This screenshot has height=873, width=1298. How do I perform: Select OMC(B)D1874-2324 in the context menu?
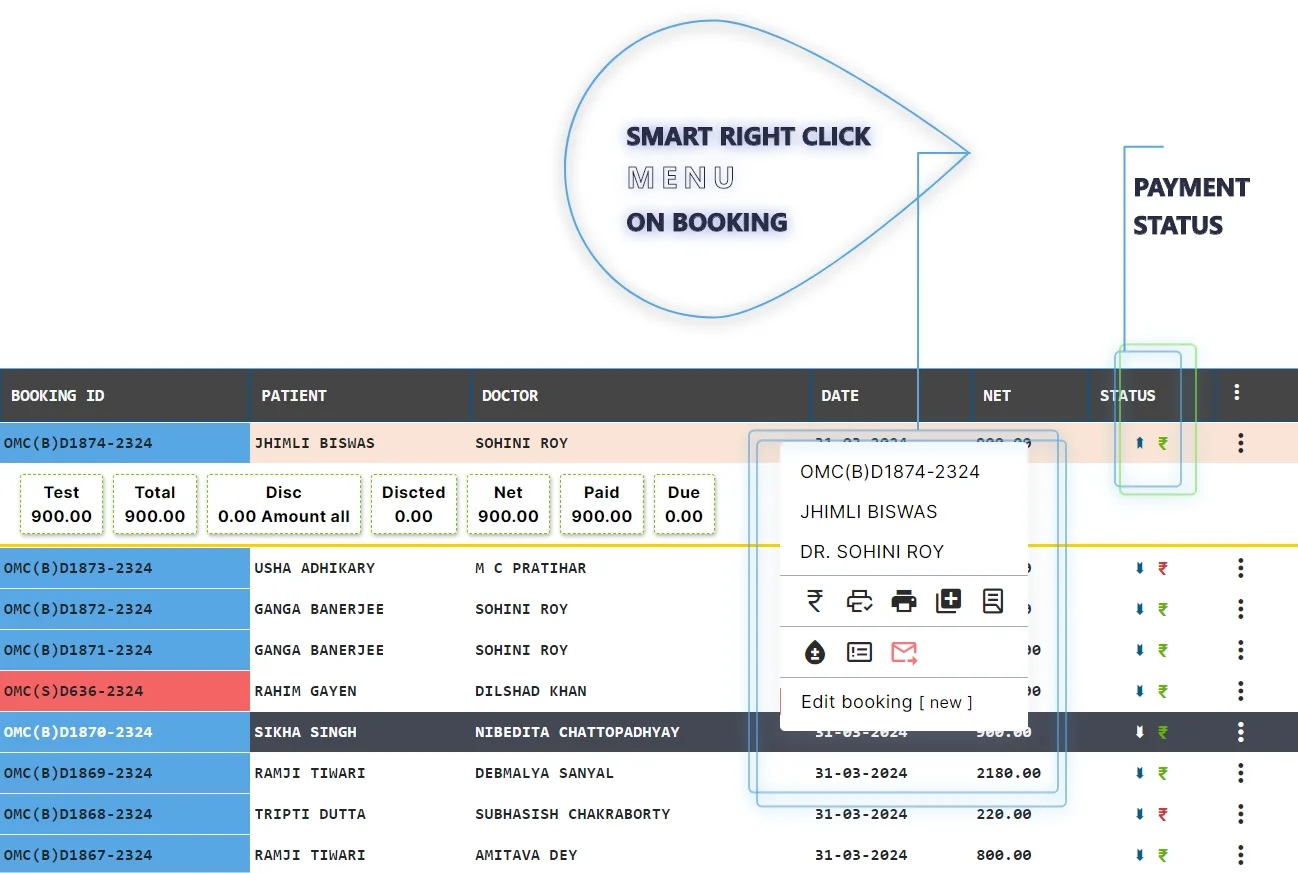pos(890,471)
